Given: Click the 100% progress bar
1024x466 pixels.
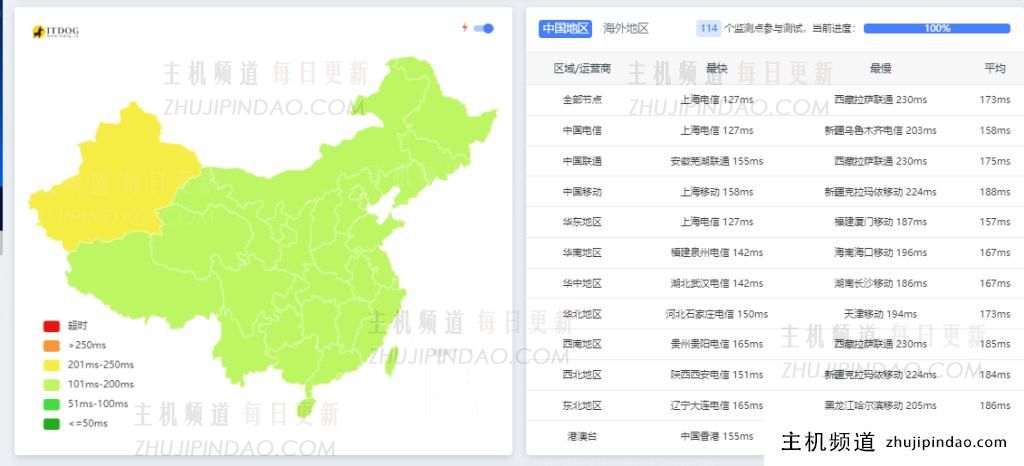Looking at the screenshot, I should 936,28.
